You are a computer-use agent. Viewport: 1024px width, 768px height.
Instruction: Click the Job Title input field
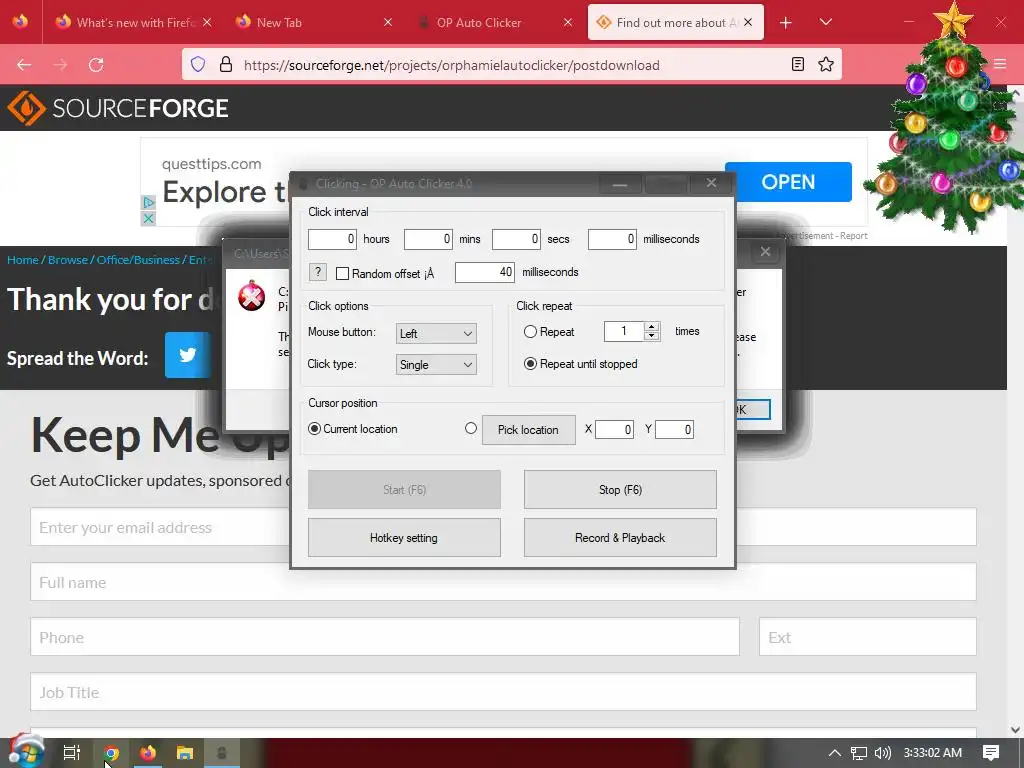click(504, 692)
